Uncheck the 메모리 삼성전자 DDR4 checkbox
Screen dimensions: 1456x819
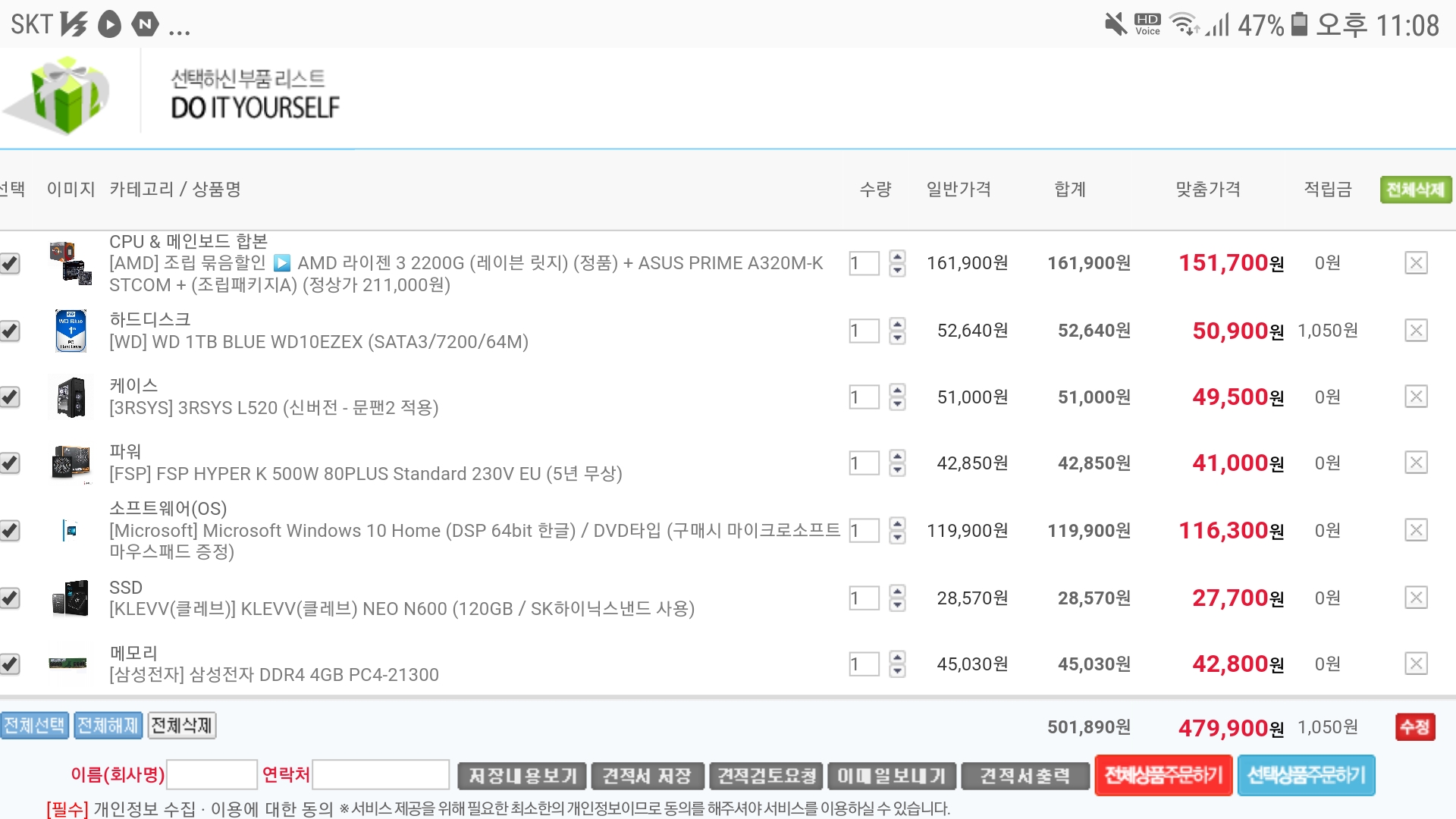(x=10, y=664)
